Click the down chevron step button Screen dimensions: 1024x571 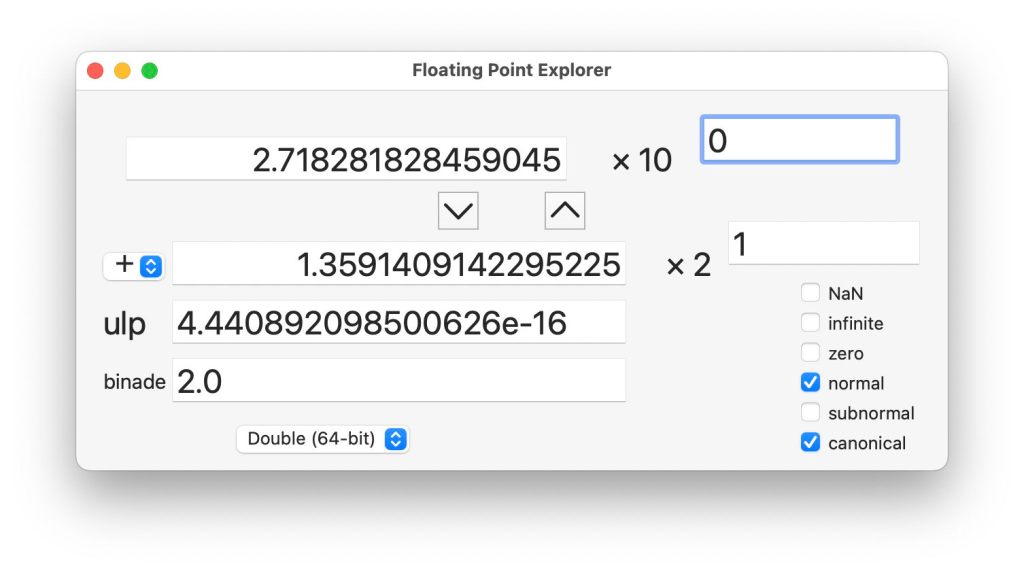[x=458, y=211]
